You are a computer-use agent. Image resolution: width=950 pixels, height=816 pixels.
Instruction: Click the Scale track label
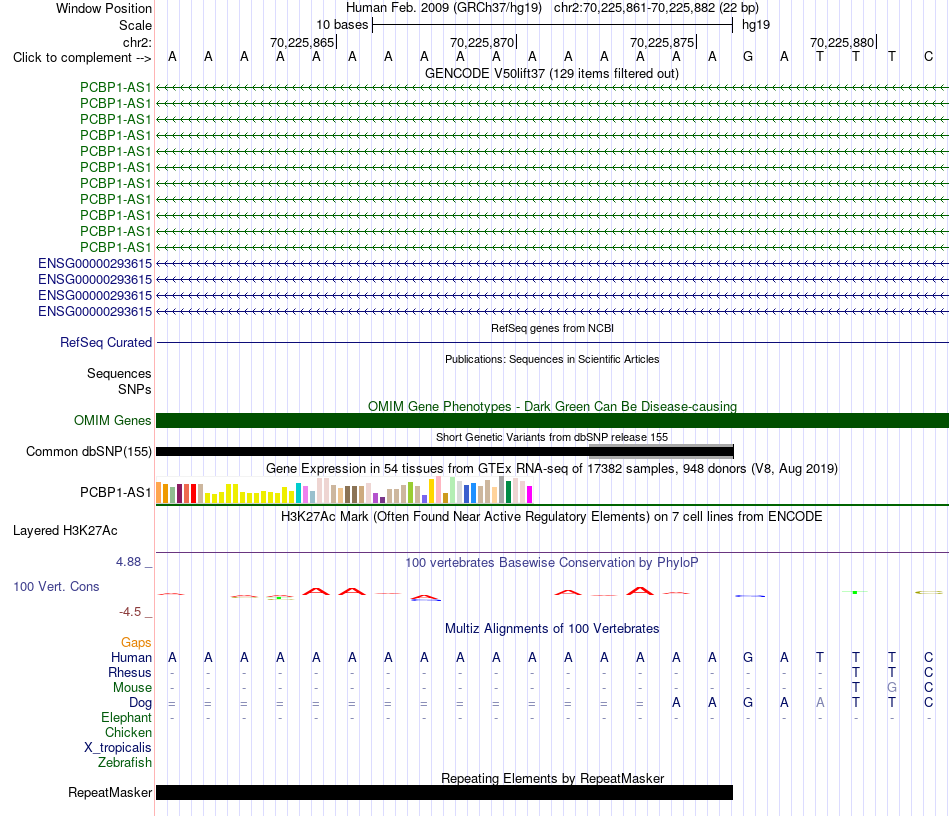click(135, 25)
